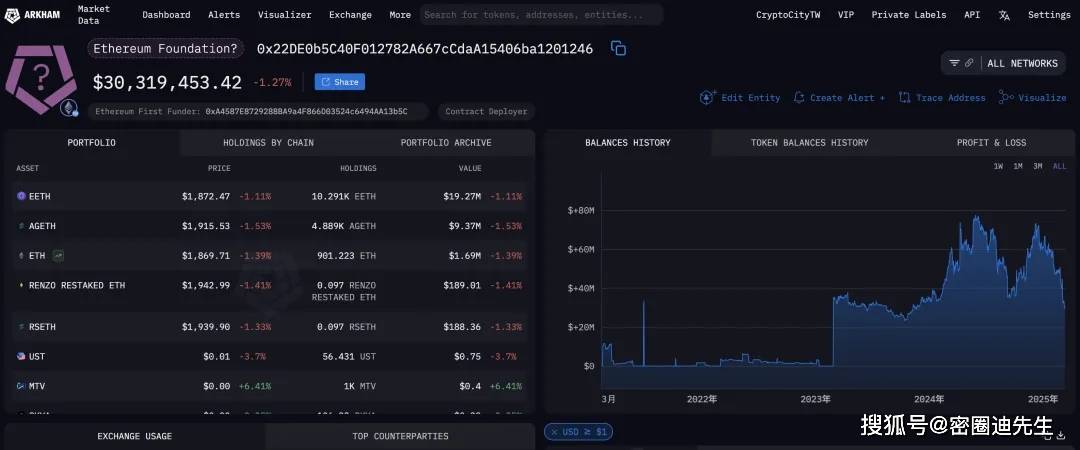Open the Edit Entity action
The height and width of the screenshot is (450, 1080).
pyautogui.click(x=740, y=98)
